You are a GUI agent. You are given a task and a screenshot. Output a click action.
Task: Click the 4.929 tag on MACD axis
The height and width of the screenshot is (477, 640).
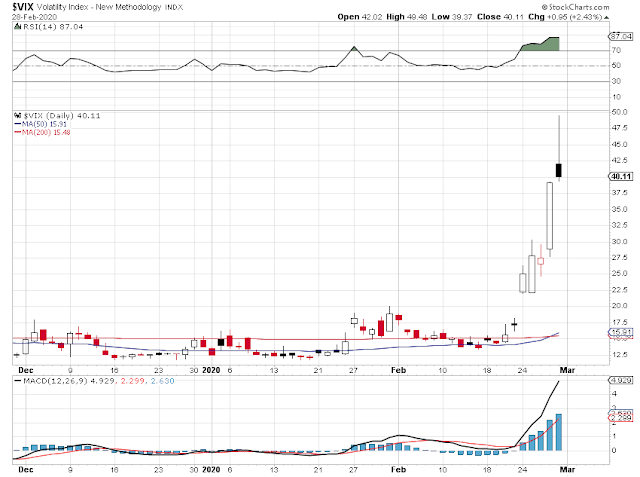pyautogui.click(x=621, y=380)
